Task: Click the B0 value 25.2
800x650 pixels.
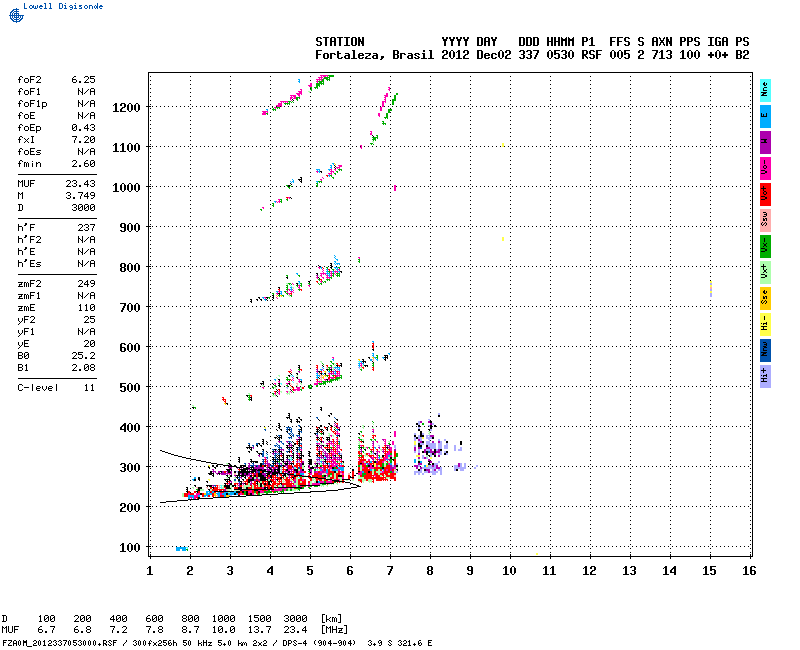Action: [x=83, y=356]
